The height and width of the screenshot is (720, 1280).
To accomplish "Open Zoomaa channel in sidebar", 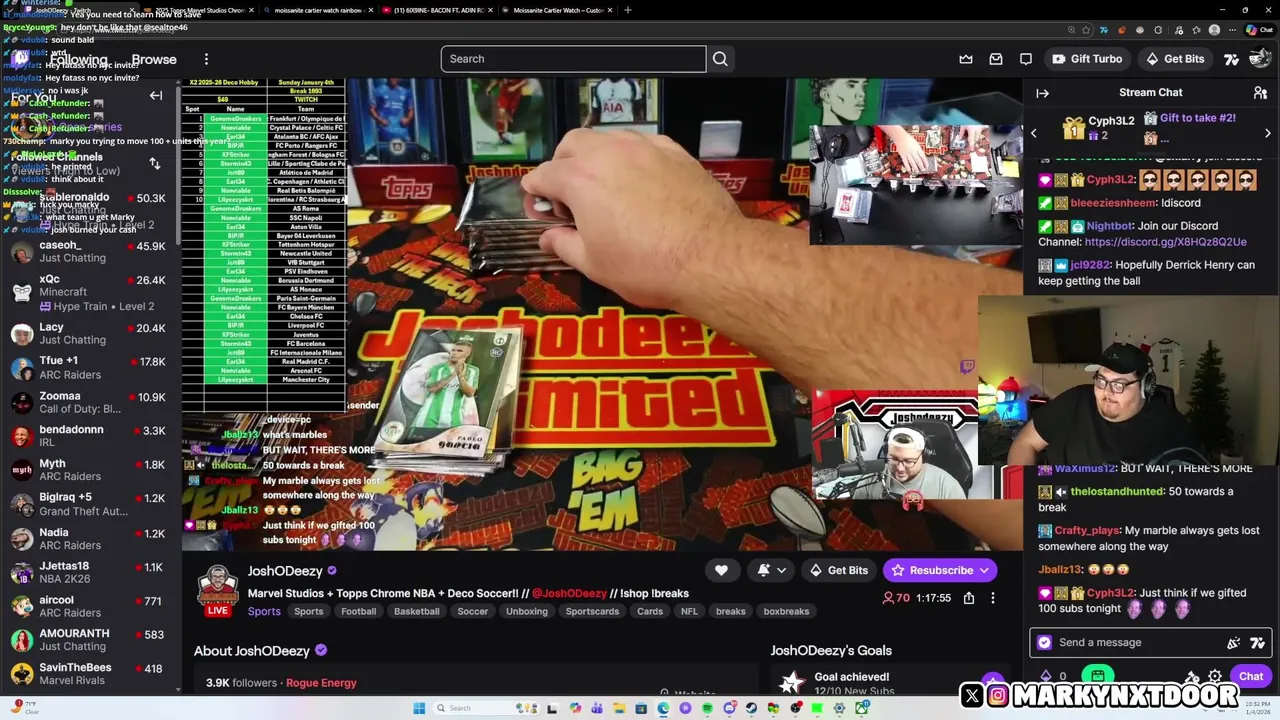I will (90, 402).
